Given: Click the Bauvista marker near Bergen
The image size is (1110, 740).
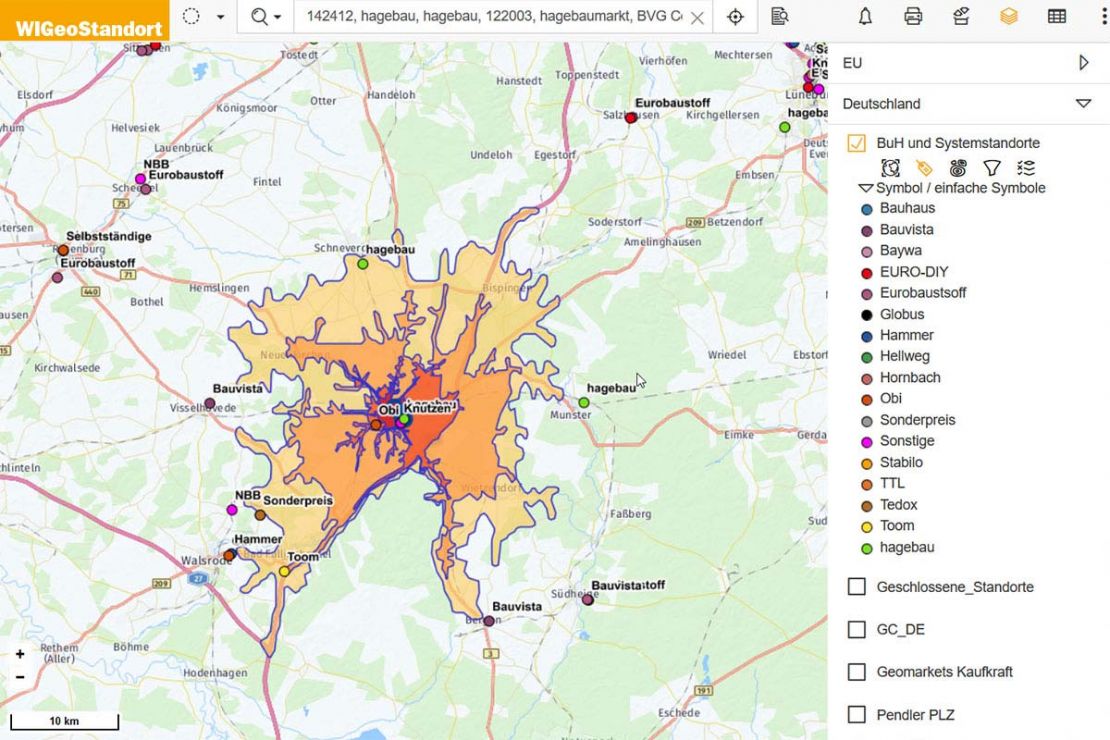Looking at the screenshot, I should (x=488, y=621).
